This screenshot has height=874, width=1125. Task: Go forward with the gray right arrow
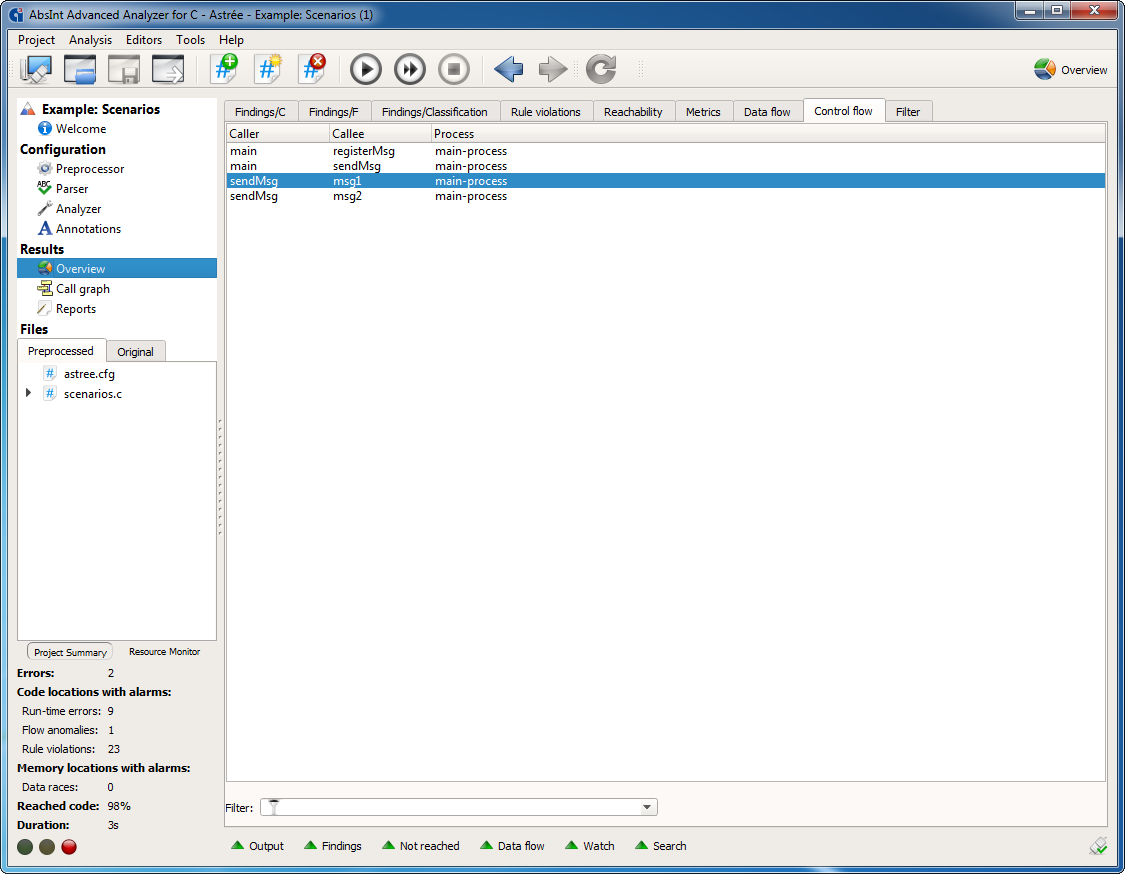552,70
